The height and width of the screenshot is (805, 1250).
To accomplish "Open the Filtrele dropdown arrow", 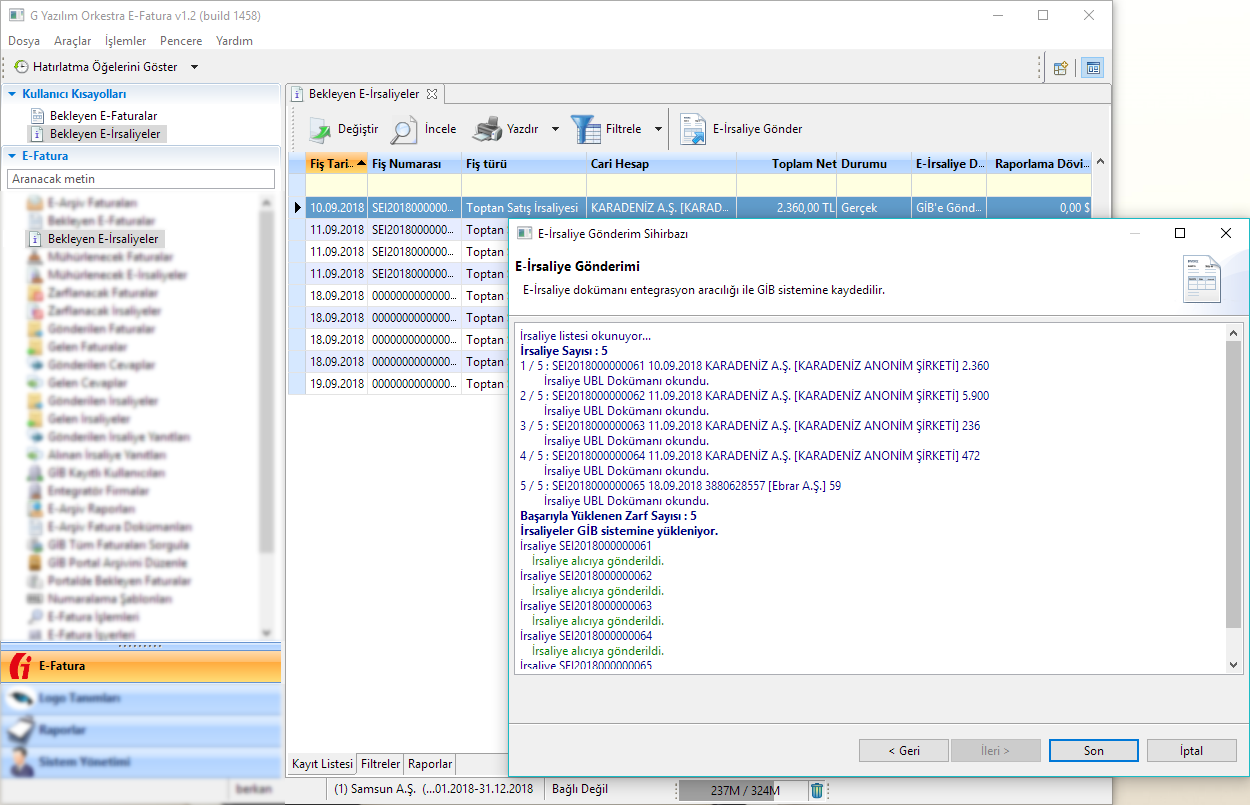I will [x=658, y=129].
